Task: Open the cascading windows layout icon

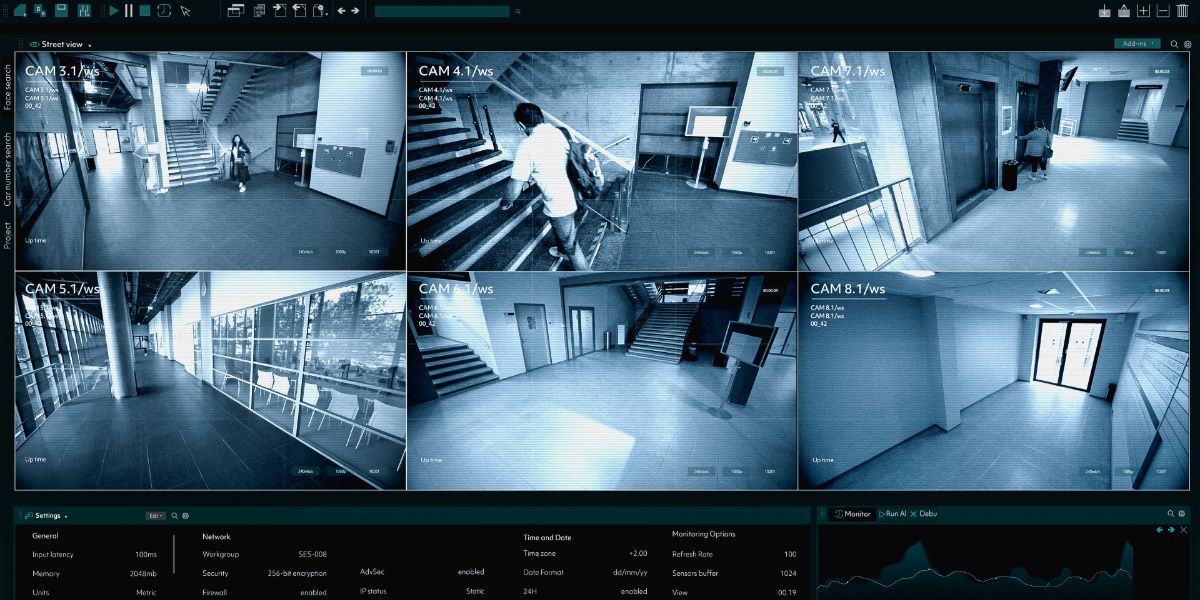Action: 236,11
